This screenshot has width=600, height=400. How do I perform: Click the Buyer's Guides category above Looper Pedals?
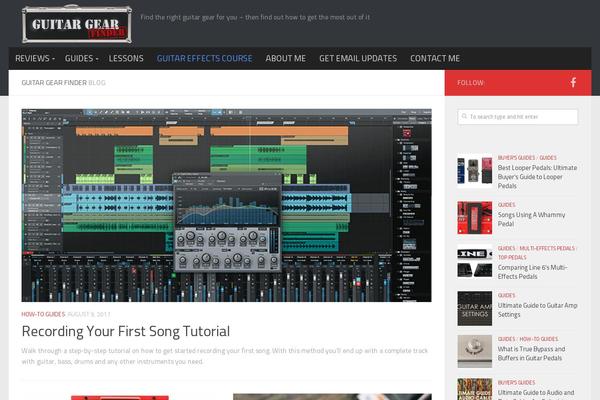(x=516, y=158)
